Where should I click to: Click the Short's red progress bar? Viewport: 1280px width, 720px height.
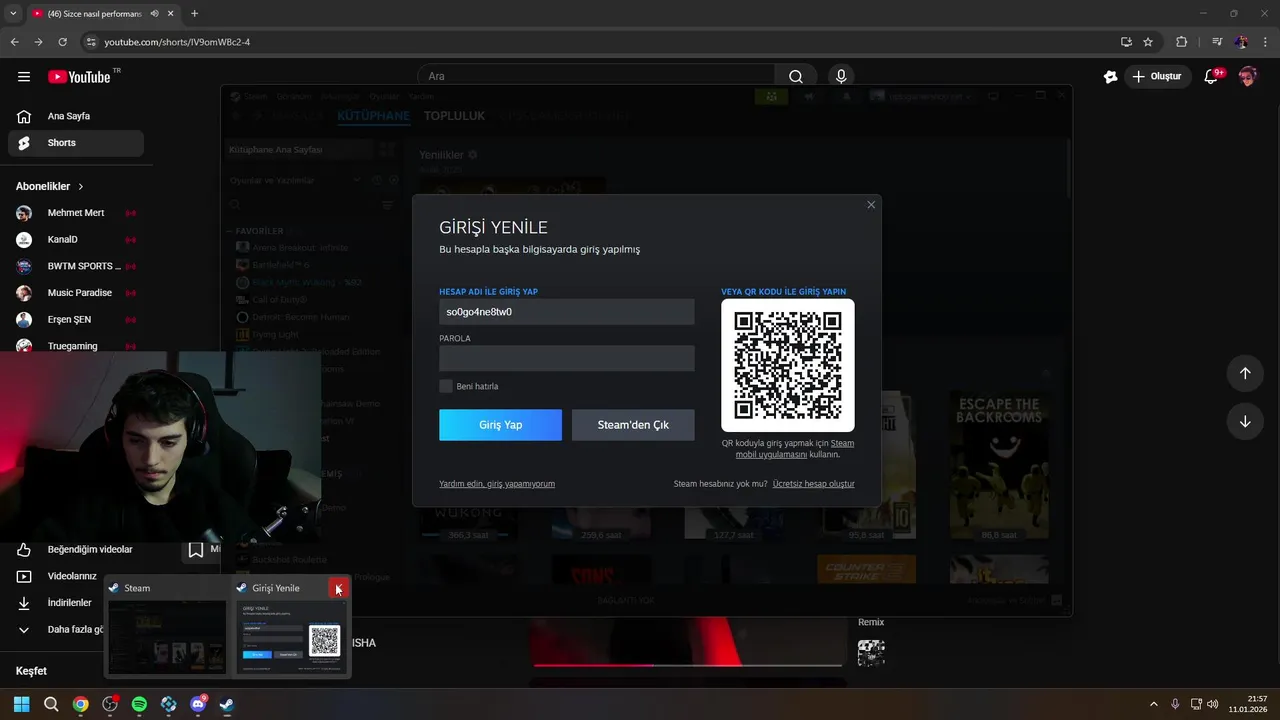click(688, 665)
